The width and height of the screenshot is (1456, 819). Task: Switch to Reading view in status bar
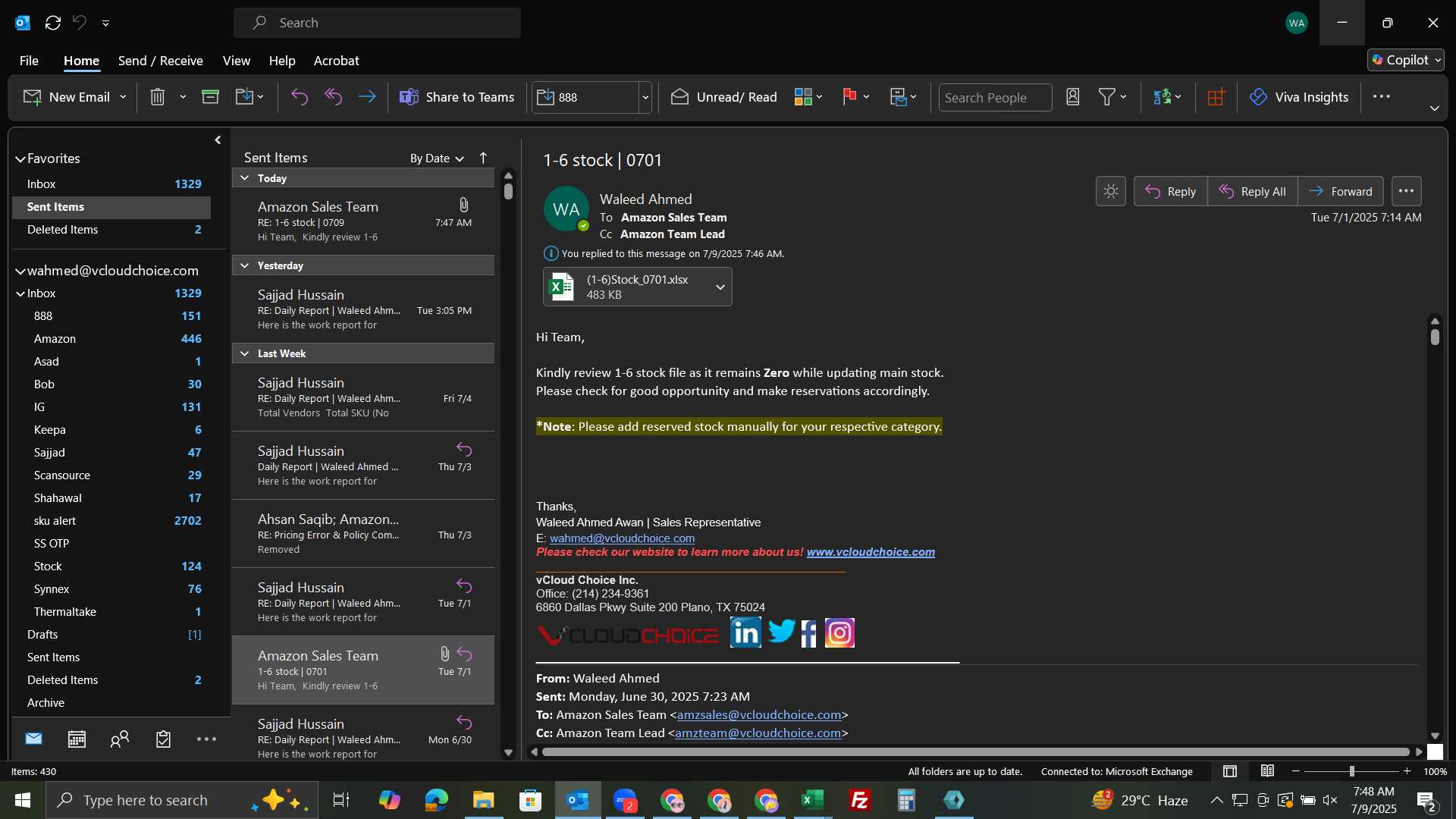pyautogui.click(x=1267, y=771)
